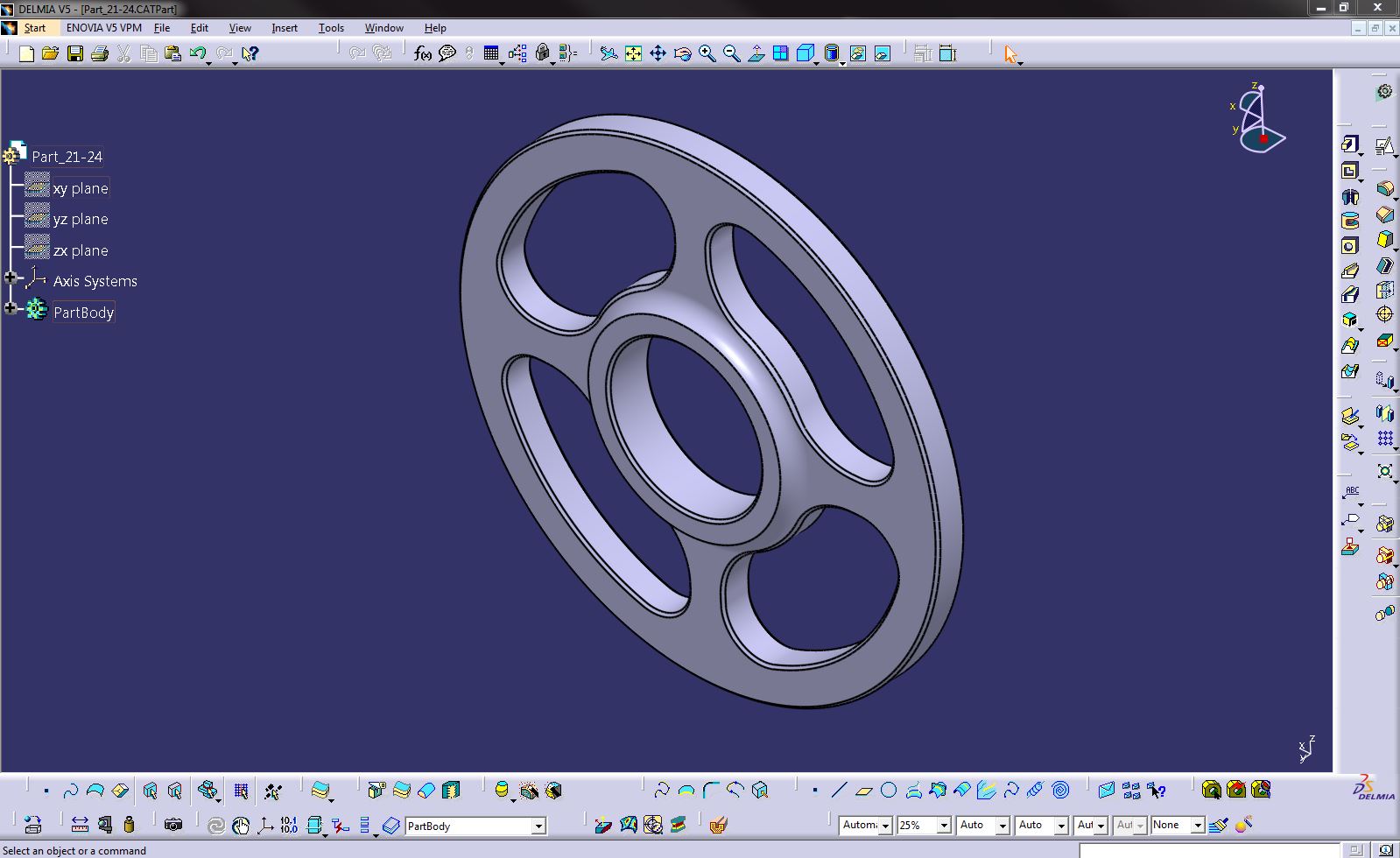
Task: Click Fit All In icon
Action: click(x=633, y=53)
